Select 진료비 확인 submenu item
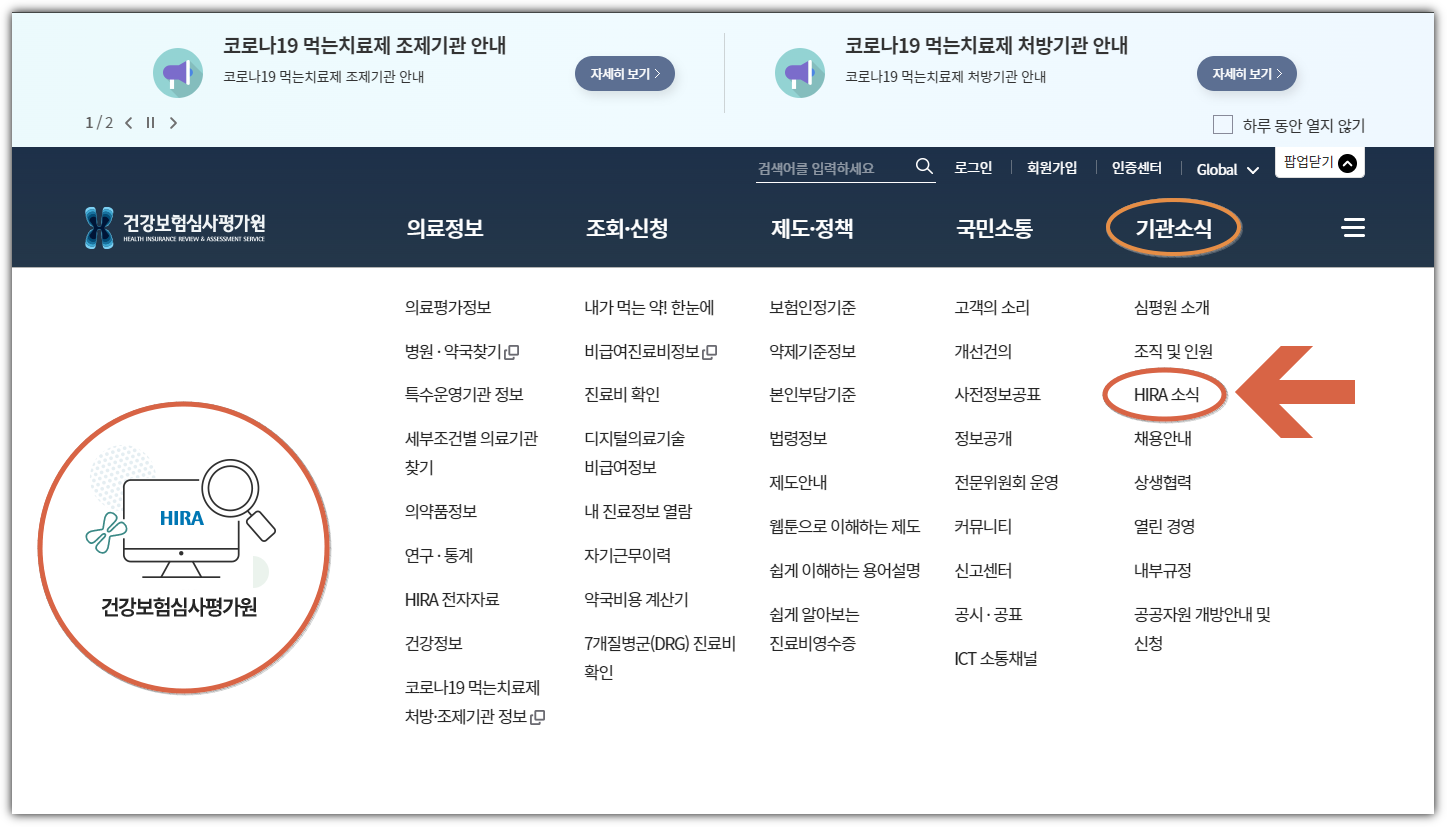The width and height of the screenshot is (1447, 827). [x=622, y=395]
